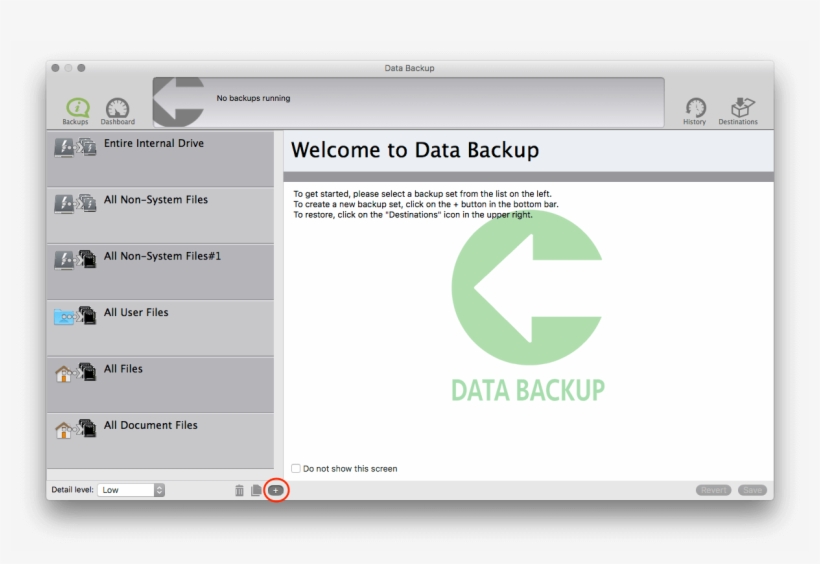Click the Entire Internal Drive backup icon

coord(75,148)
